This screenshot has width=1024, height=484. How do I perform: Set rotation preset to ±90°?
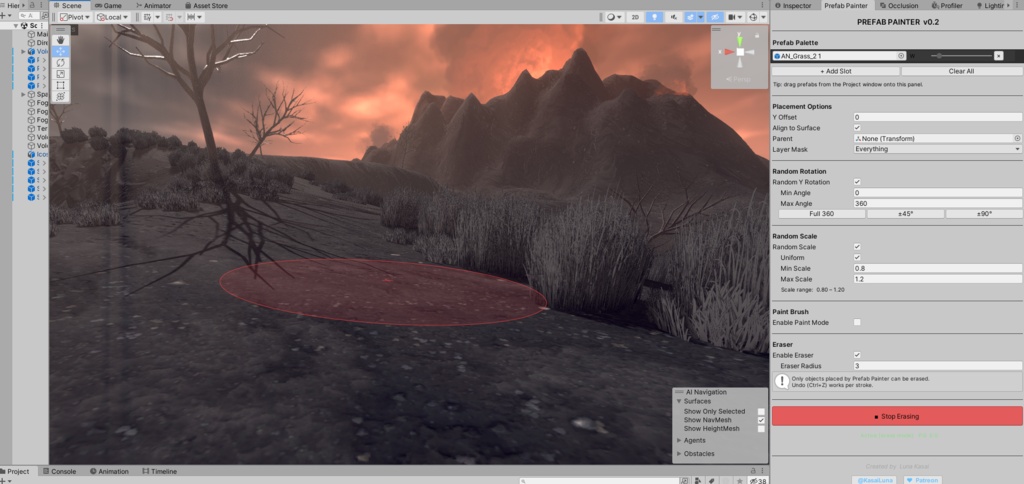click(984, 214)
